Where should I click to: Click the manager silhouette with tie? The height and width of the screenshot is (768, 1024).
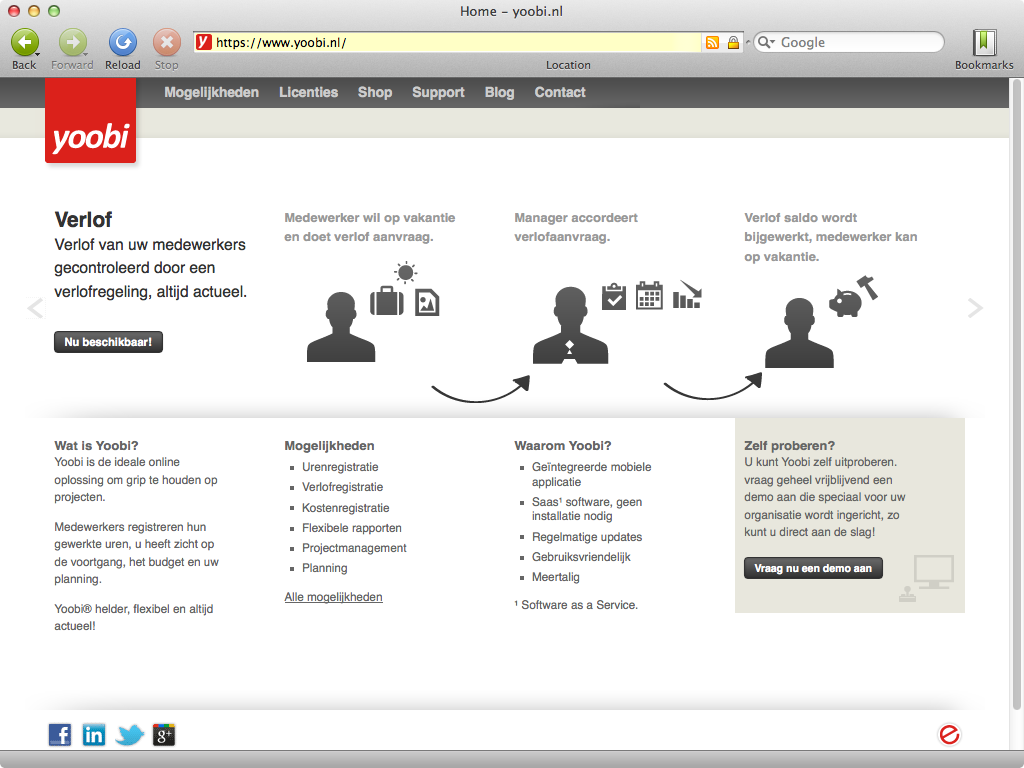coord(570,325)
